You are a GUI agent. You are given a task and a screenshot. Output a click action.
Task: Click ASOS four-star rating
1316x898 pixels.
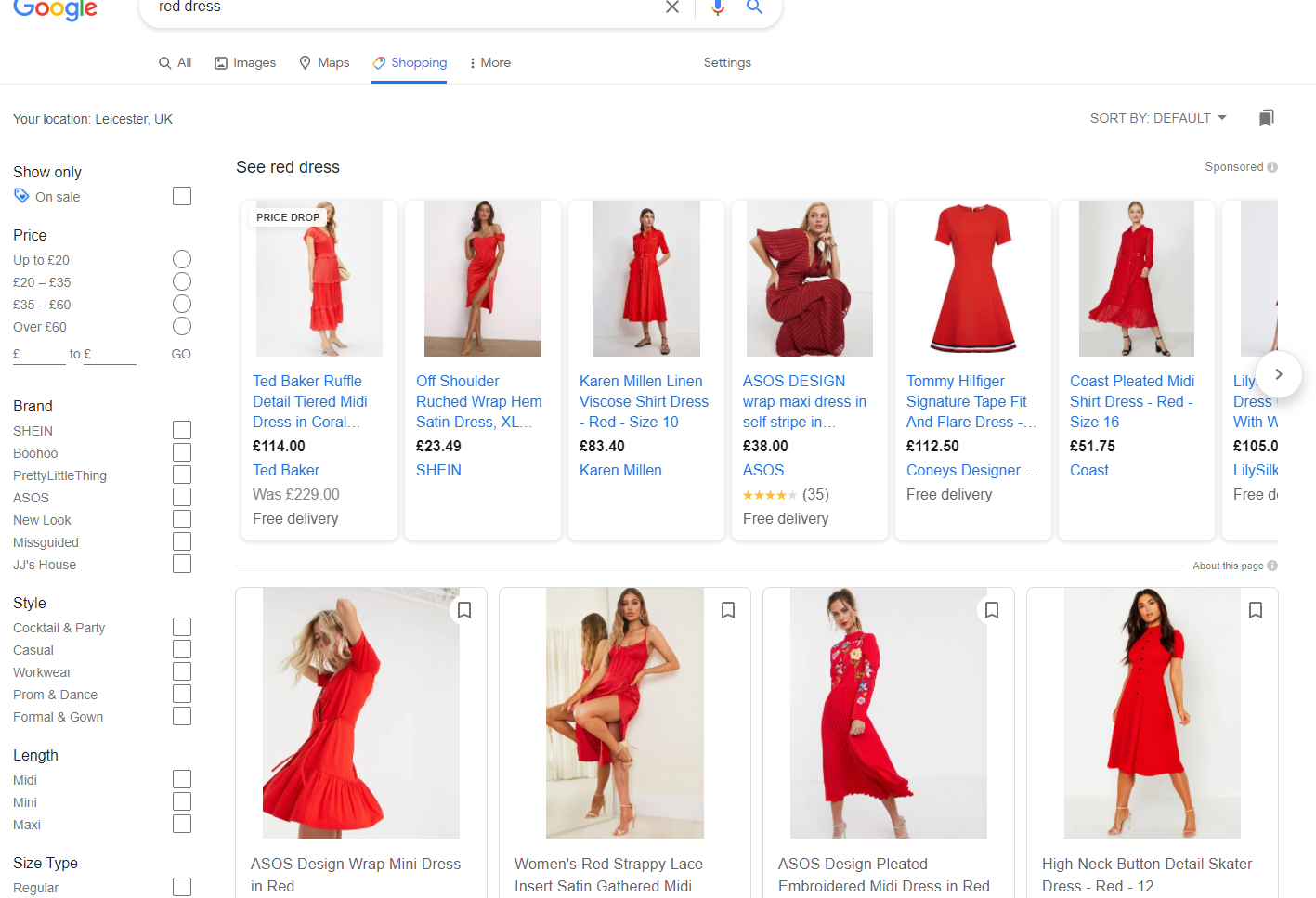pyautogui.click(x=770, y=495)
